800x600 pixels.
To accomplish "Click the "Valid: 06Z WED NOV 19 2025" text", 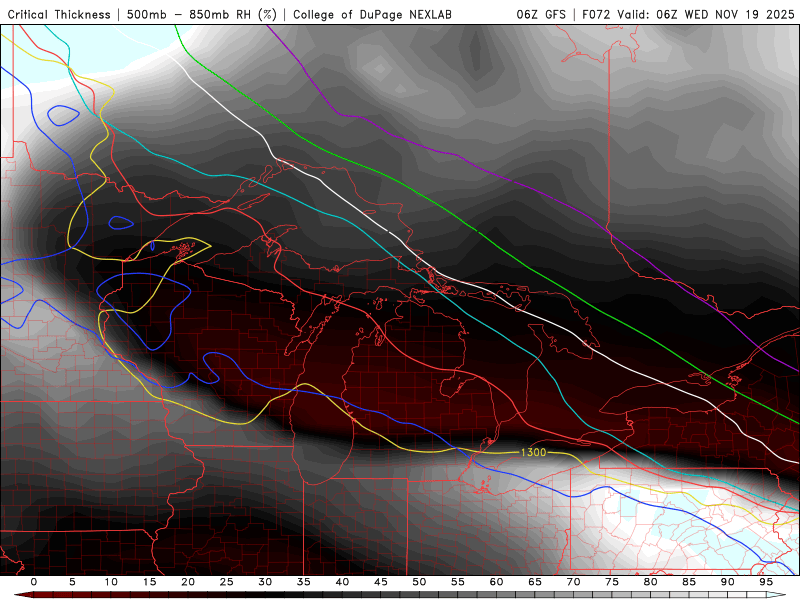I will pos(706,15).
